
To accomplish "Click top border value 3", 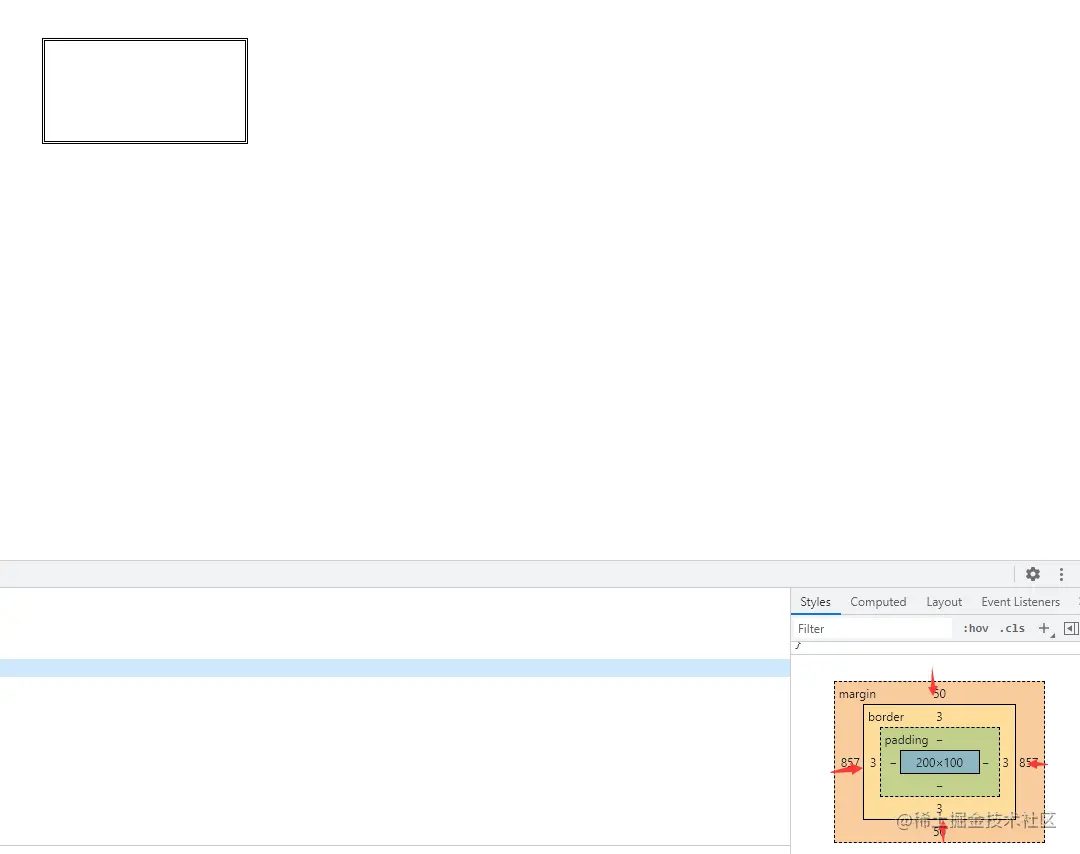I will (x=939, y=717).
